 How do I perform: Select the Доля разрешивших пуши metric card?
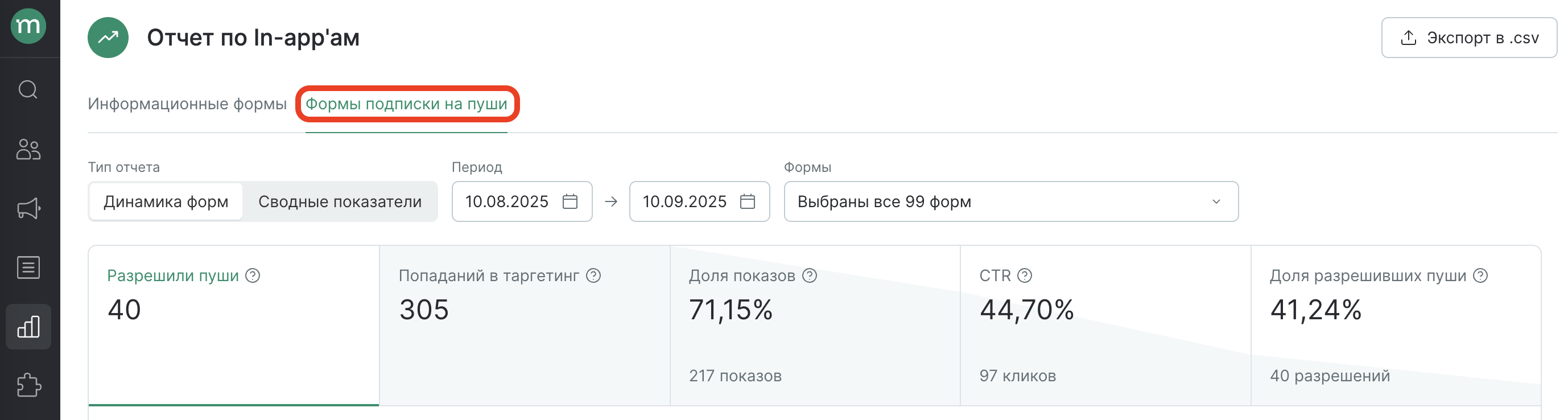point(1395,326)
